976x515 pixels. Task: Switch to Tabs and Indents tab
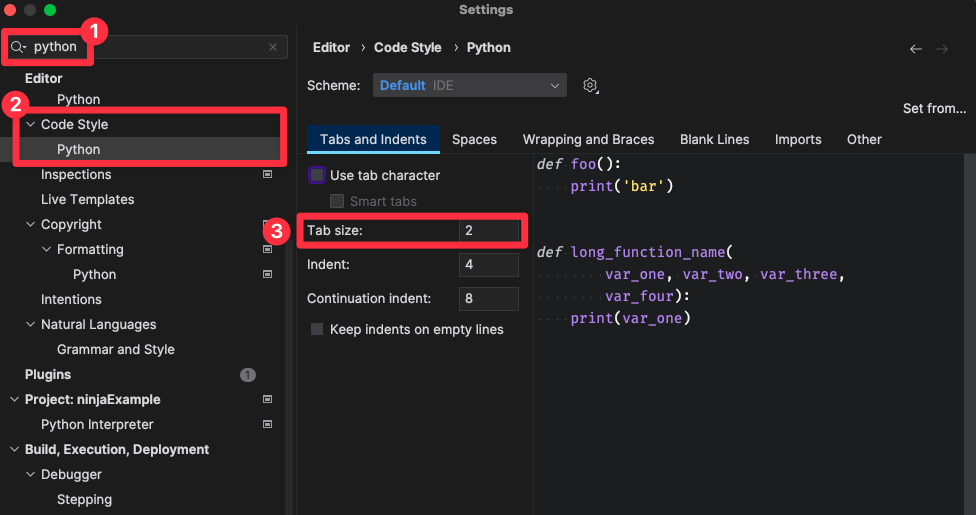click(x=373, y=139)
